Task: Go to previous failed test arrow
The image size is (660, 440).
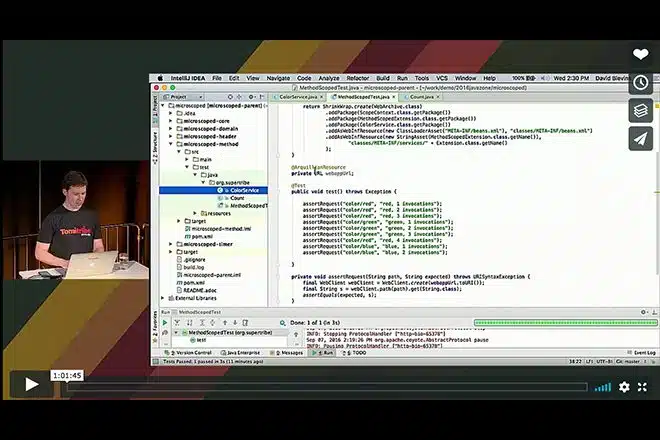Action: tap(225, 323)
